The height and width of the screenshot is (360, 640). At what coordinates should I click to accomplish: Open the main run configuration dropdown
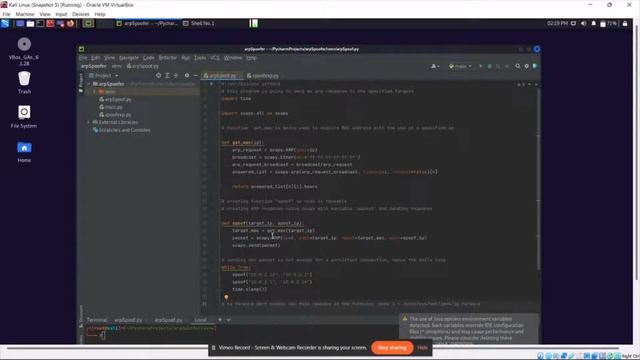point(460,66)
